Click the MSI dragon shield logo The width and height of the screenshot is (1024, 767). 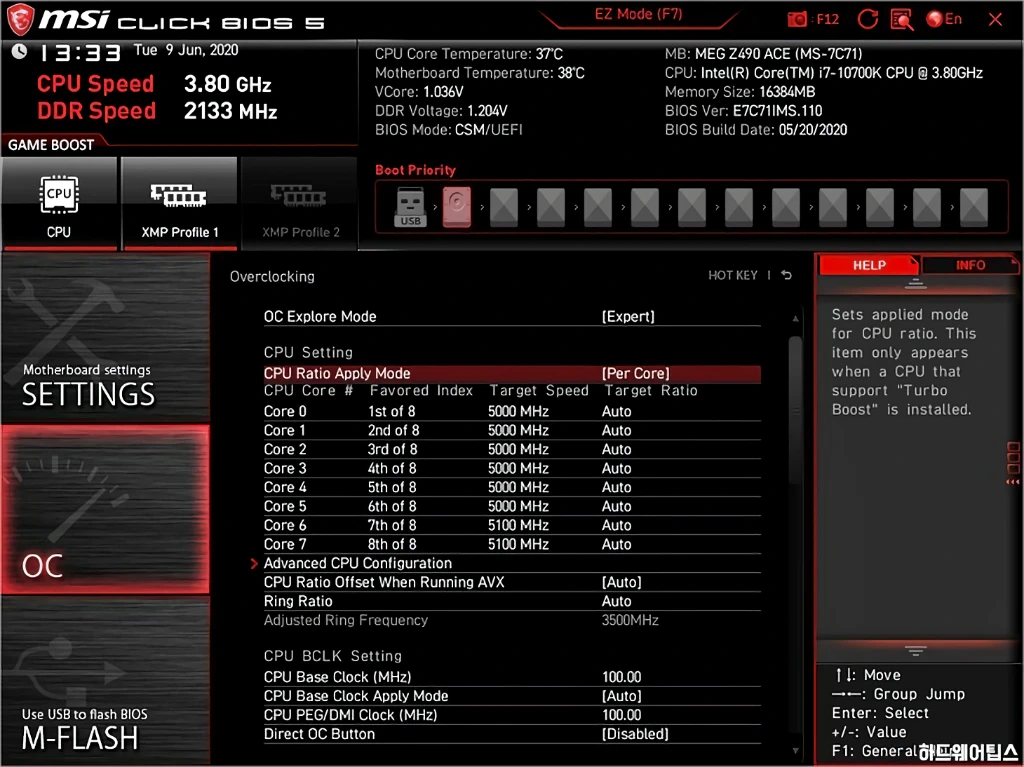click(20, 19)
